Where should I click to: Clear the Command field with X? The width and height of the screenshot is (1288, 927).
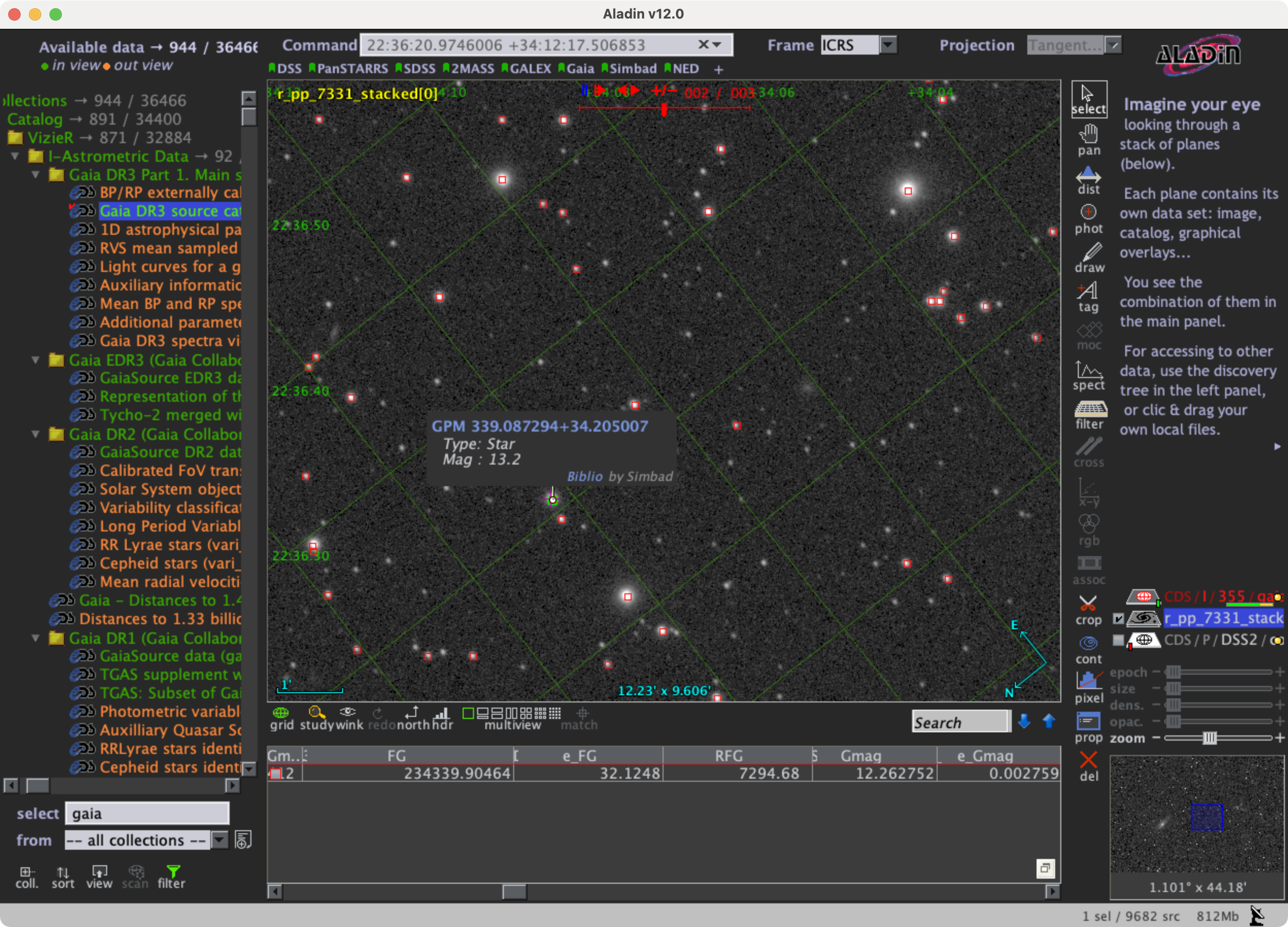tap(703, 44)
